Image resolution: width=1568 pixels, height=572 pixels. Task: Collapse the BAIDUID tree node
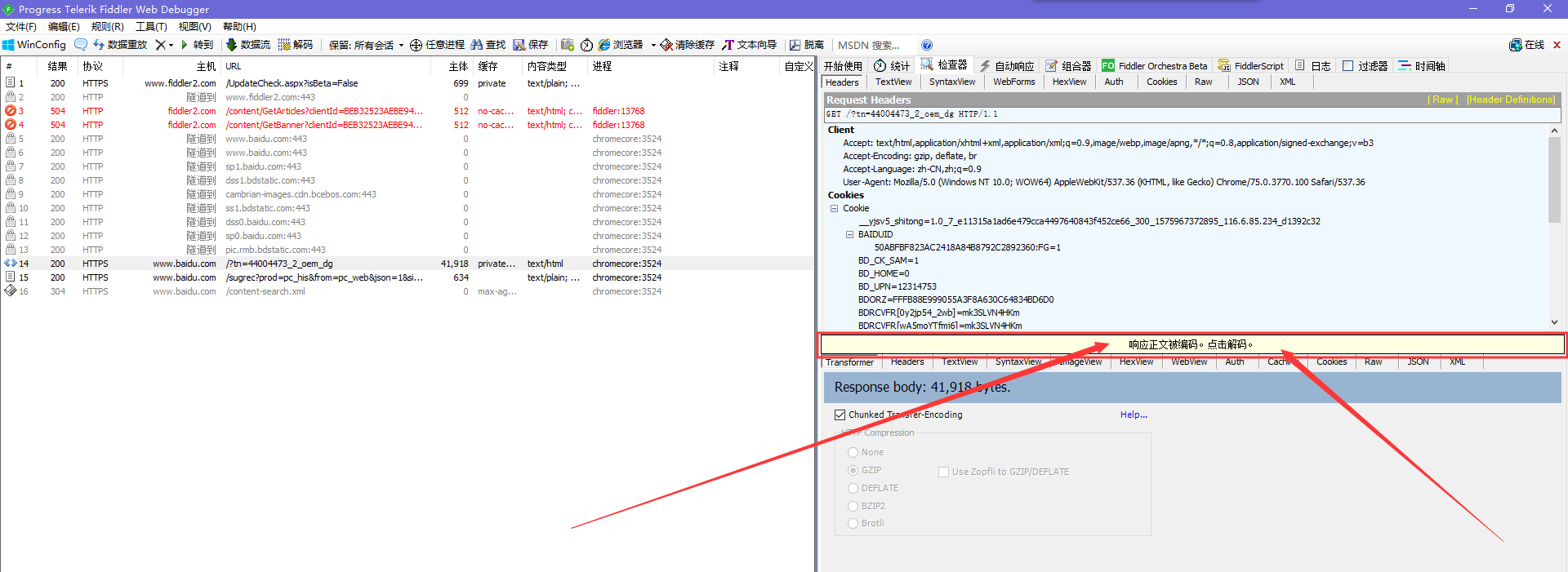pyautogui.click(x=849, y=234)
